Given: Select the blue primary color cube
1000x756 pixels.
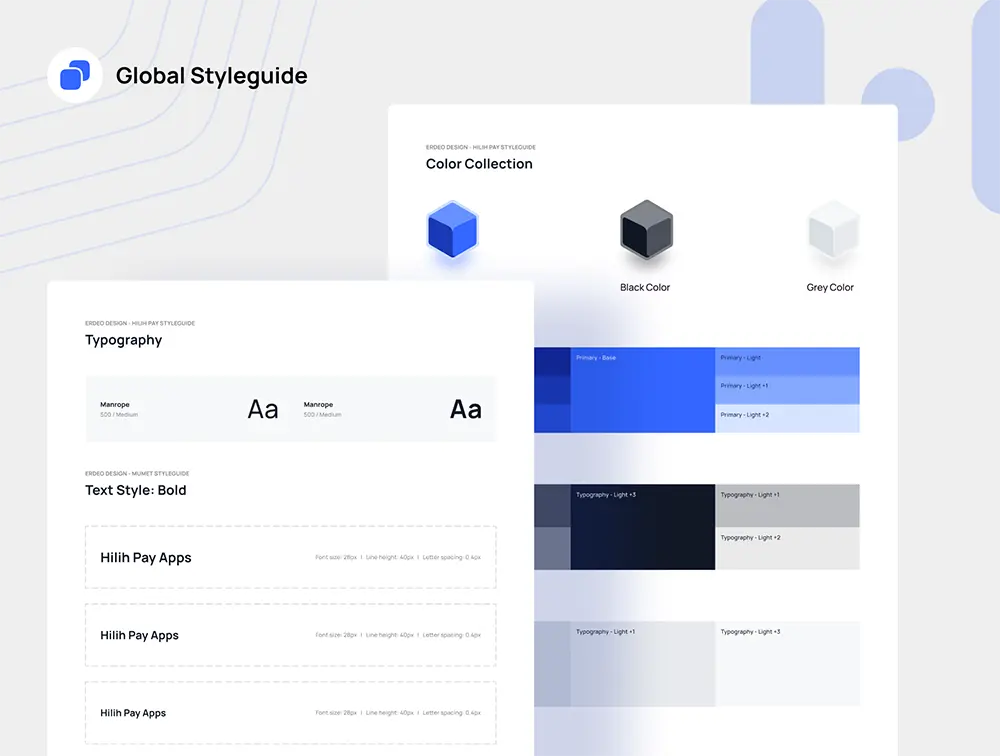Looking at the screenshot, I should point(452,231).
